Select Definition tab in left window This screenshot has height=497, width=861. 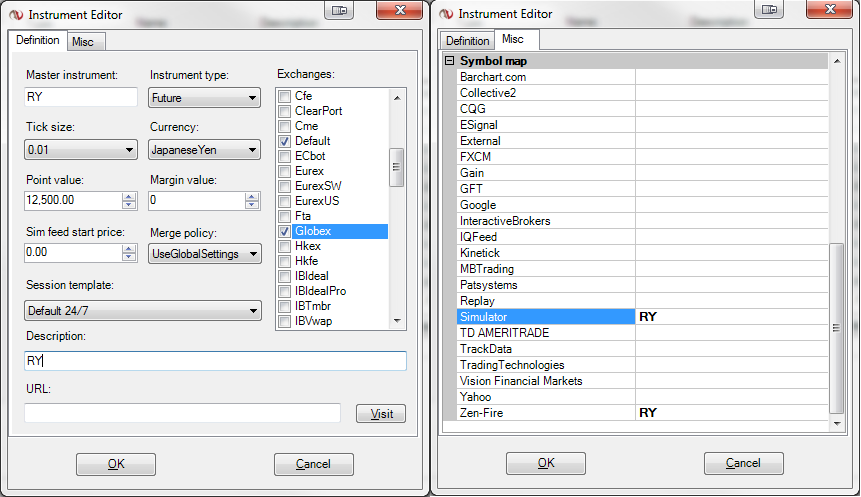pyautogui.click(x=37, y=40)
